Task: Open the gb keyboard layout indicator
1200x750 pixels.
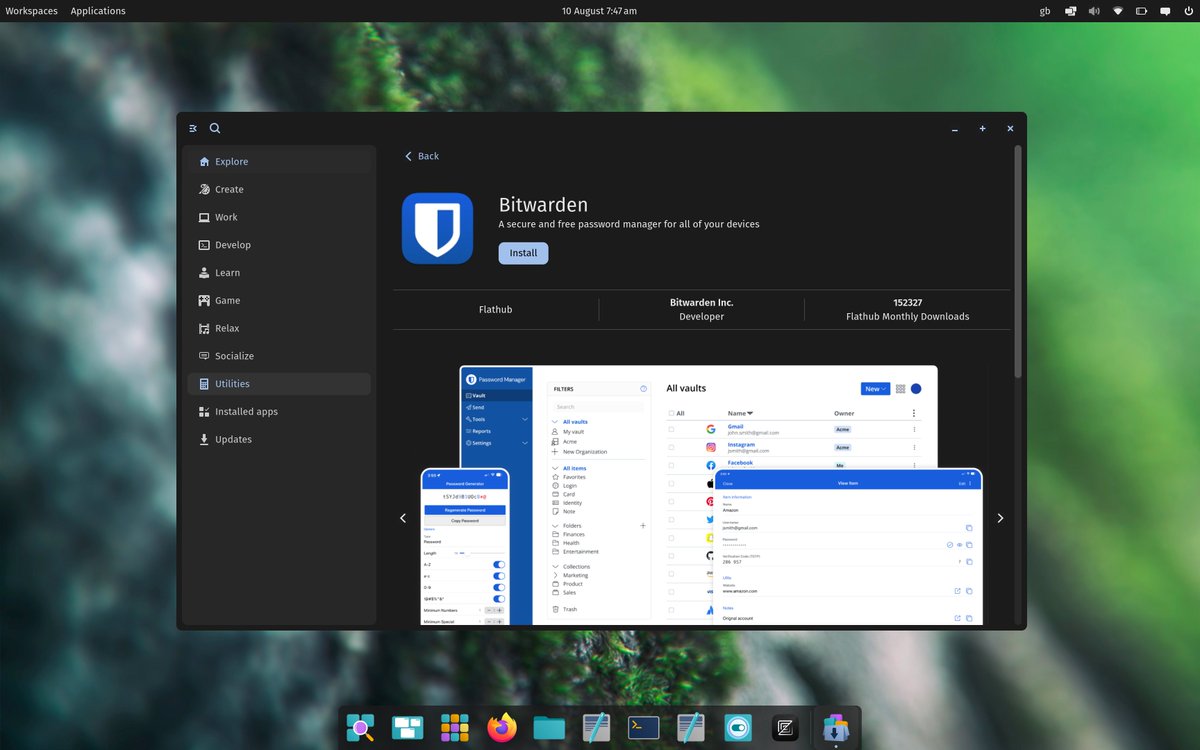Action: [x=1045, y=11]
